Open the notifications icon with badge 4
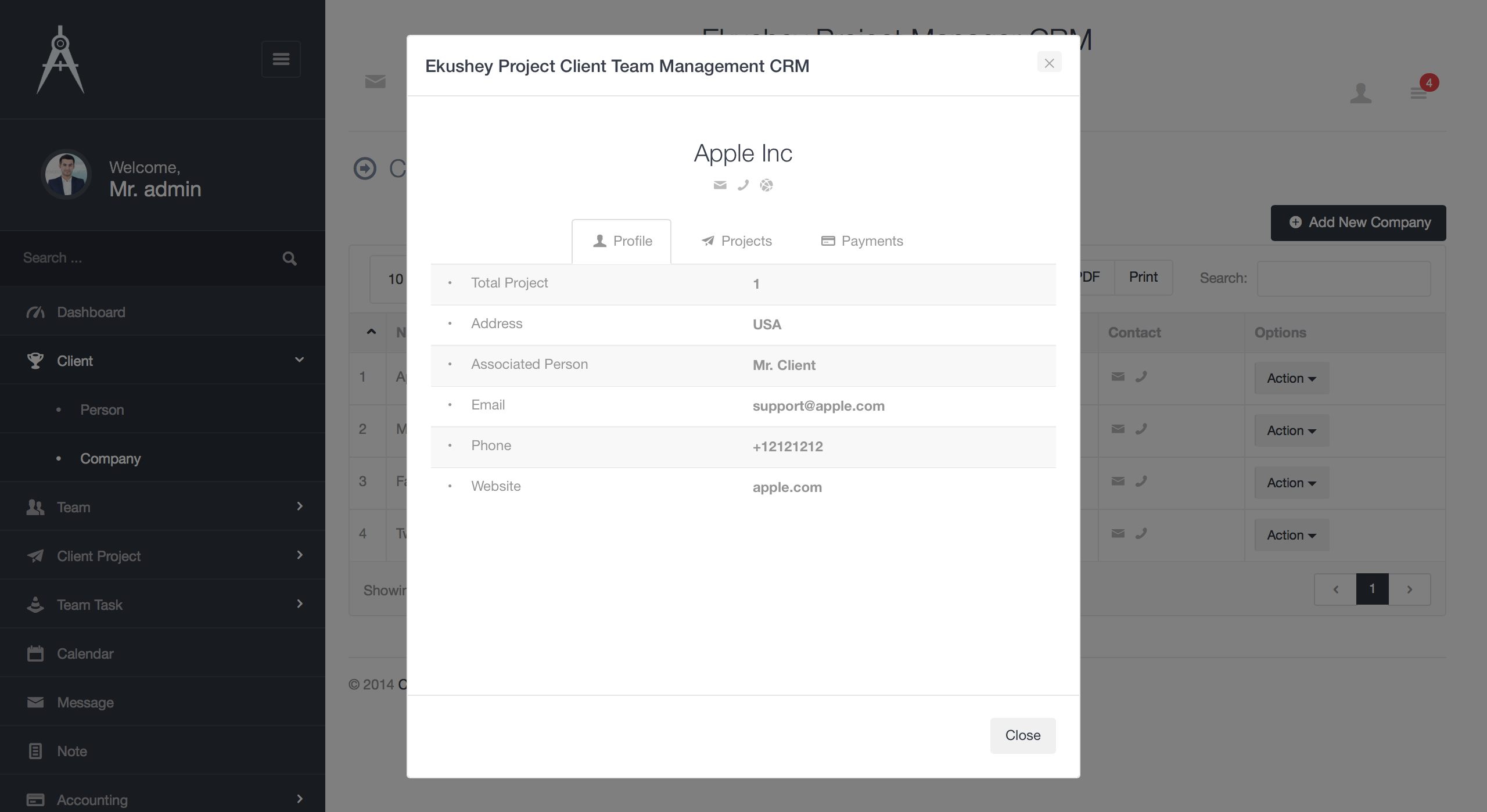The height and width of the screenshot is (812, 1487). (1419, 92)
